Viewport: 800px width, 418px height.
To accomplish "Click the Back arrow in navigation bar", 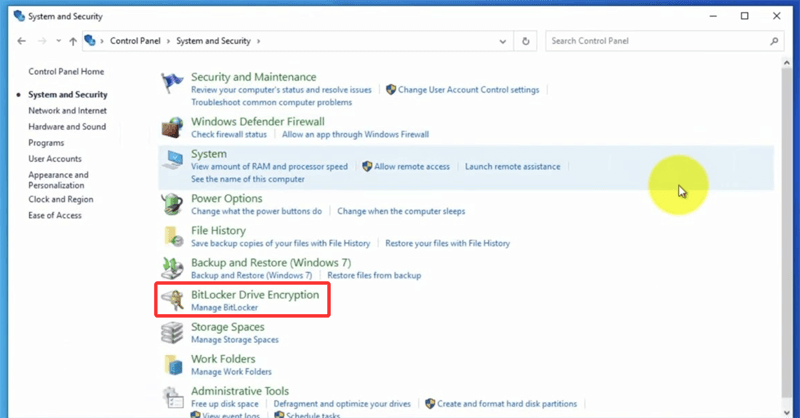I will pyautogui.click(x=21, y=41).
